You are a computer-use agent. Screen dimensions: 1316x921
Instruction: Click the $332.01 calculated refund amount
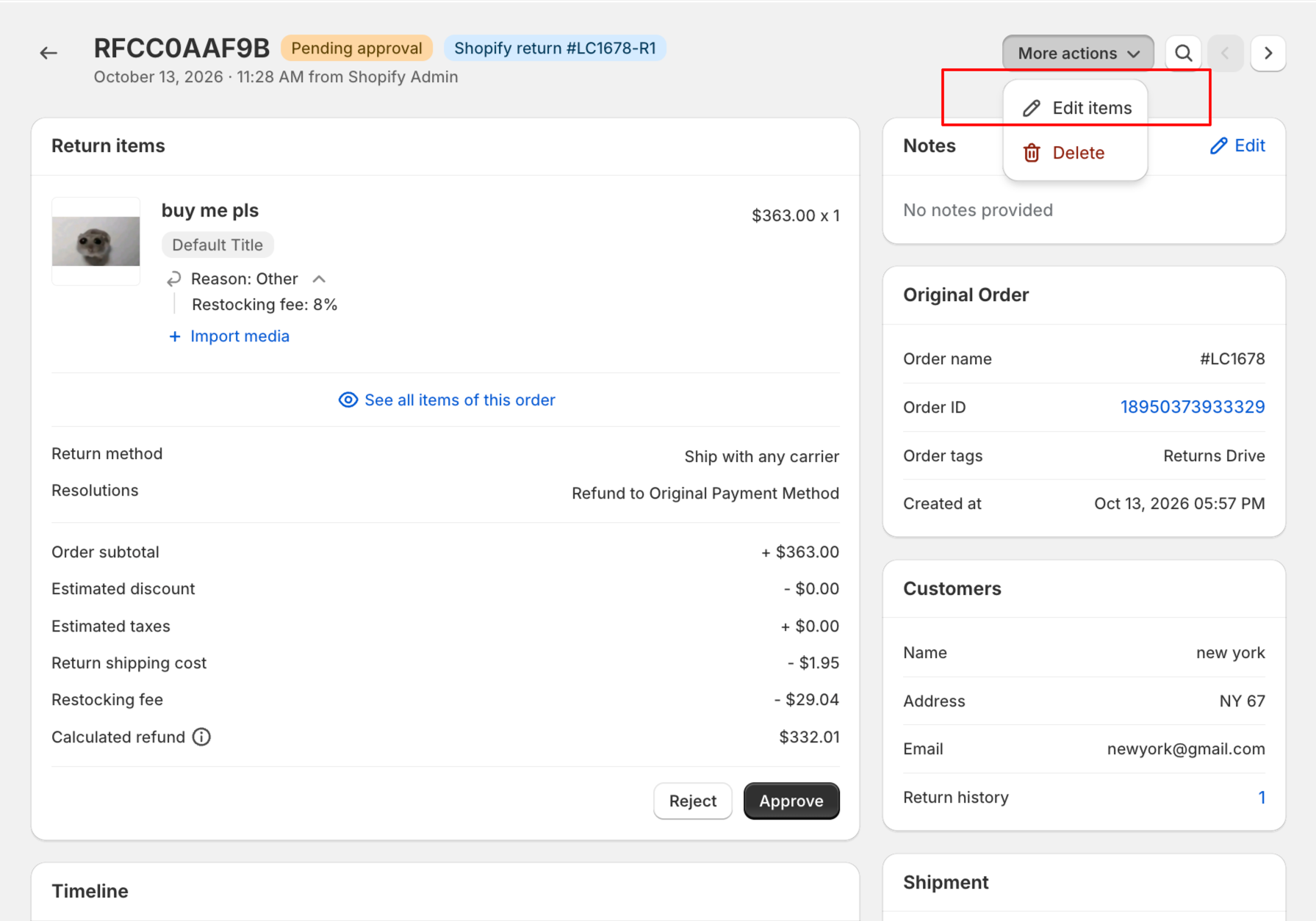[809, 737]
